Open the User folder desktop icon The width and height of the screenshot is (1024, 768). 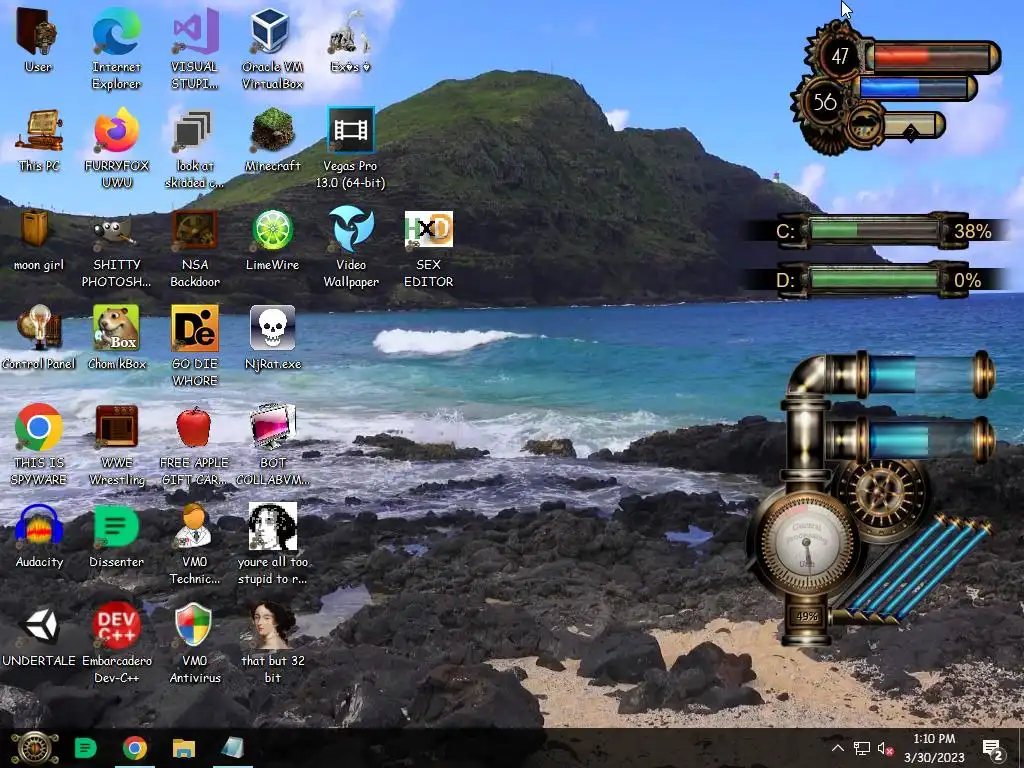point(38,40)
